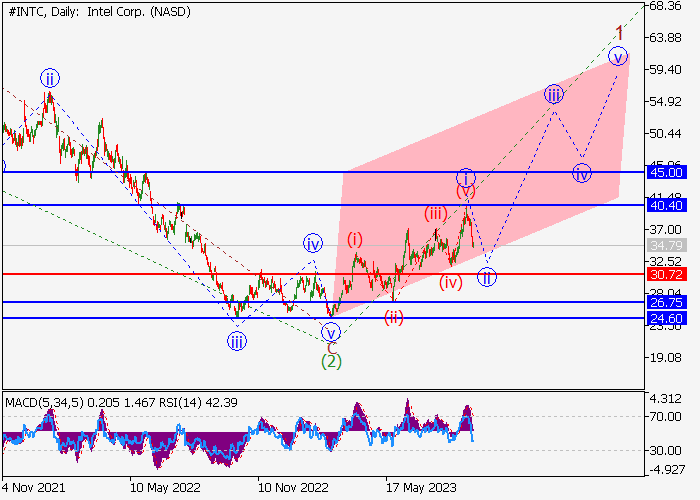
Task: Click the brown C wave label
Action: click(332, 348)
